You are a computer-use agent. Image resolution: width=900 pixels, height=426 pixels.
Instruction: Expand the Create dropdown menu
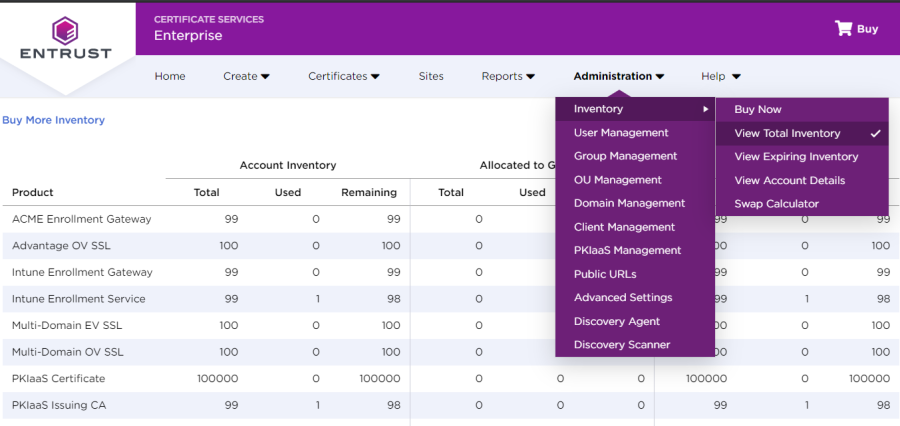click(x=246, y=76)
